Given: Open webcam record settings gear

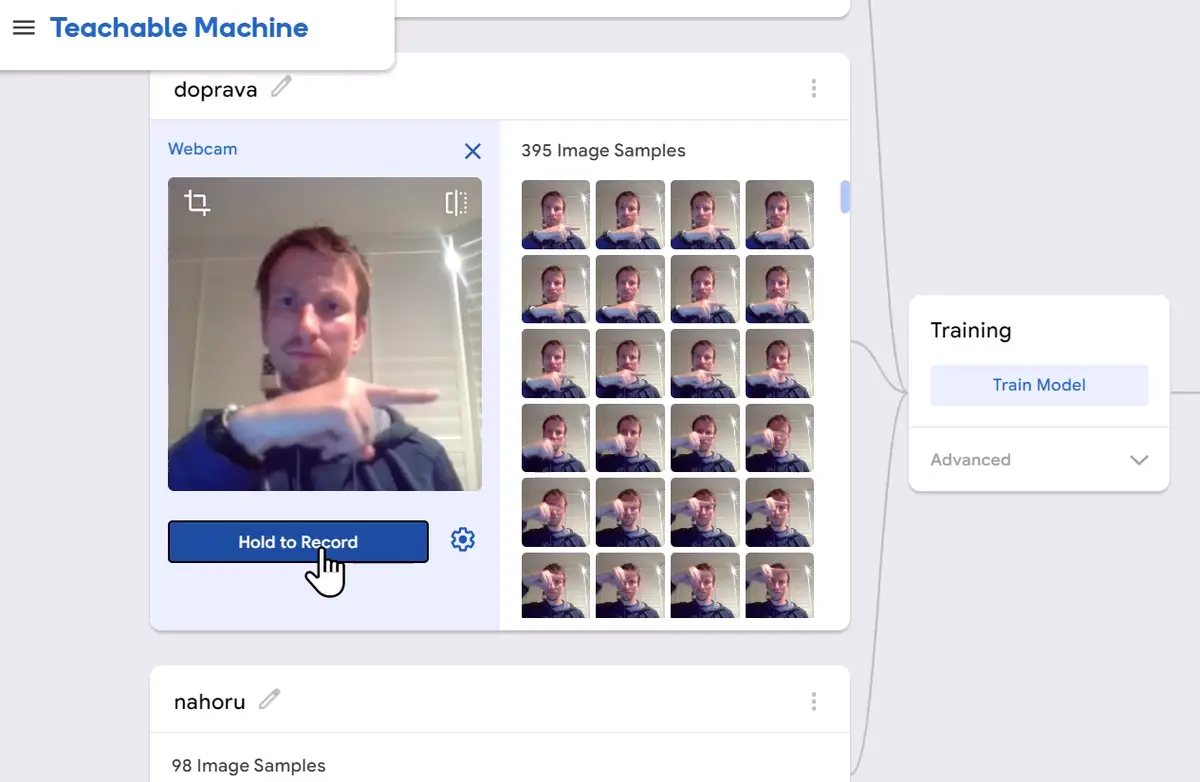Looking at the screenshot, I should (x=462, y=540).
